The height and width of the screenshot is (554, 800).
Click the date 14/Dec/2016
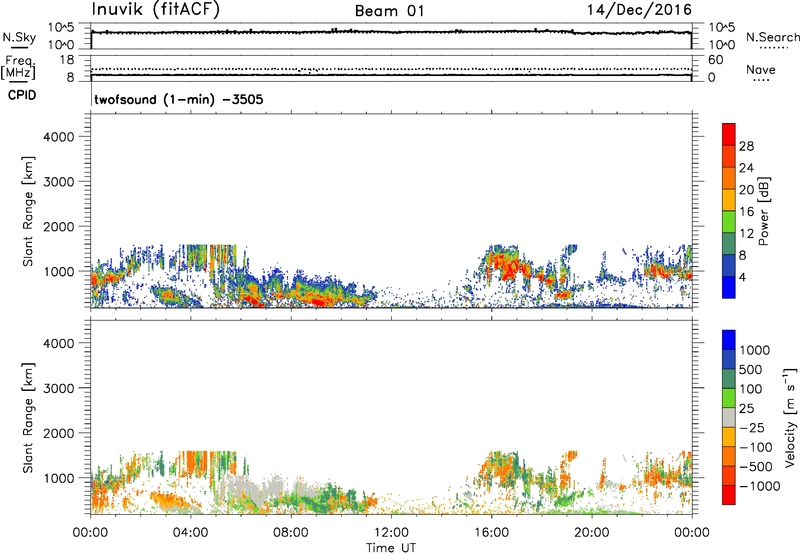[639, 10]
